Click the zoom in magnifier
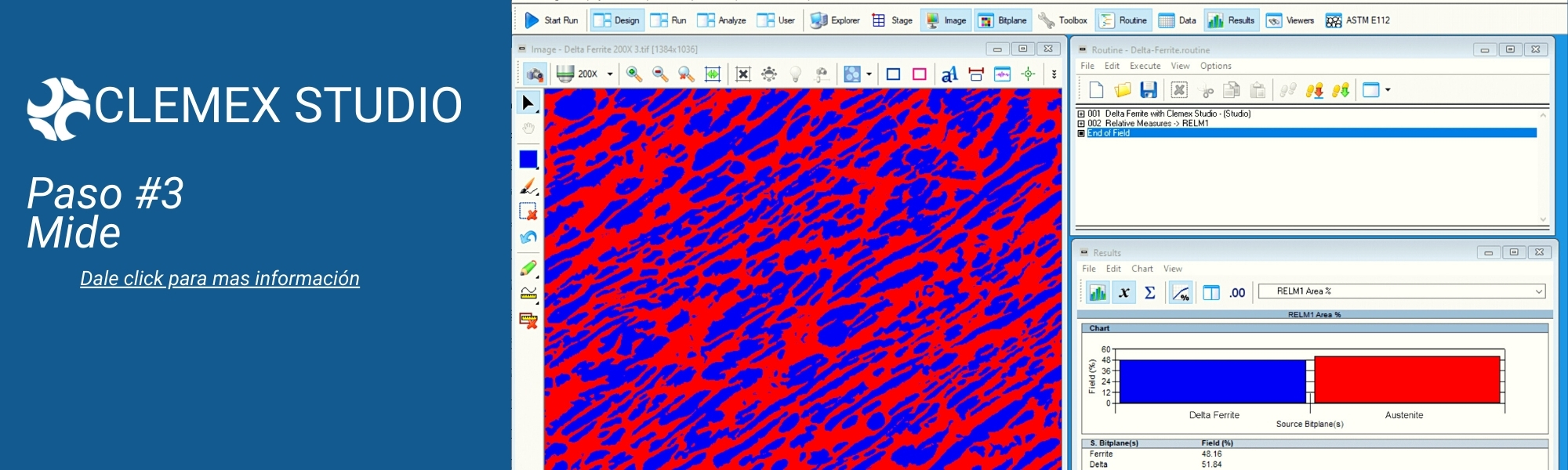Viewport: 1568px width, 470px height. click(634, 74)
